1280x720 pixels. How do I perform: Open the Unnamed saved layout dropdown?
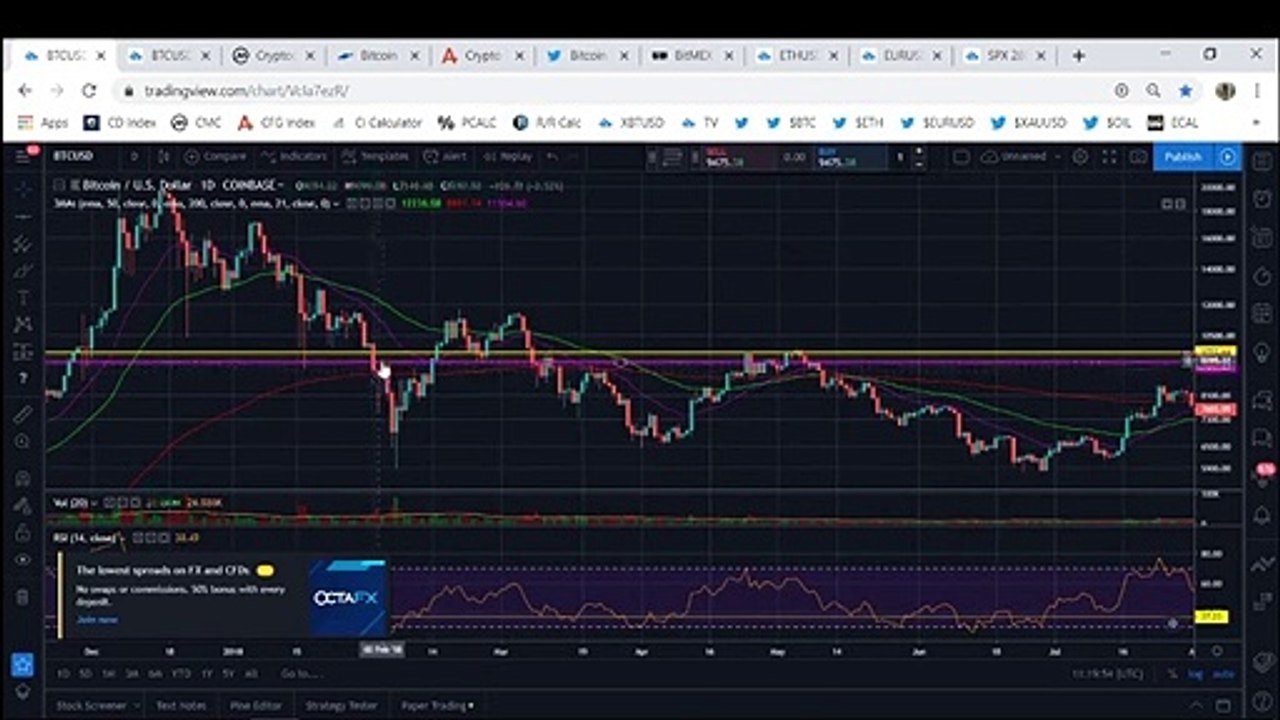click(1022, 157)
